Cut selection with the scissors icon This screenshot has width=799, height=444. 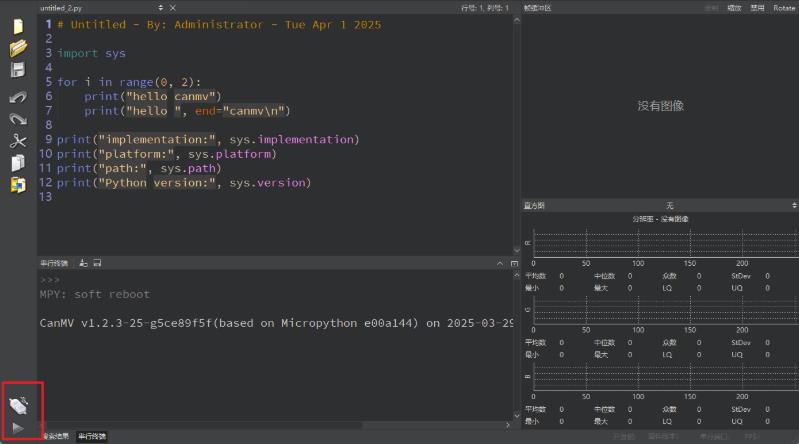tap(18, 141)
